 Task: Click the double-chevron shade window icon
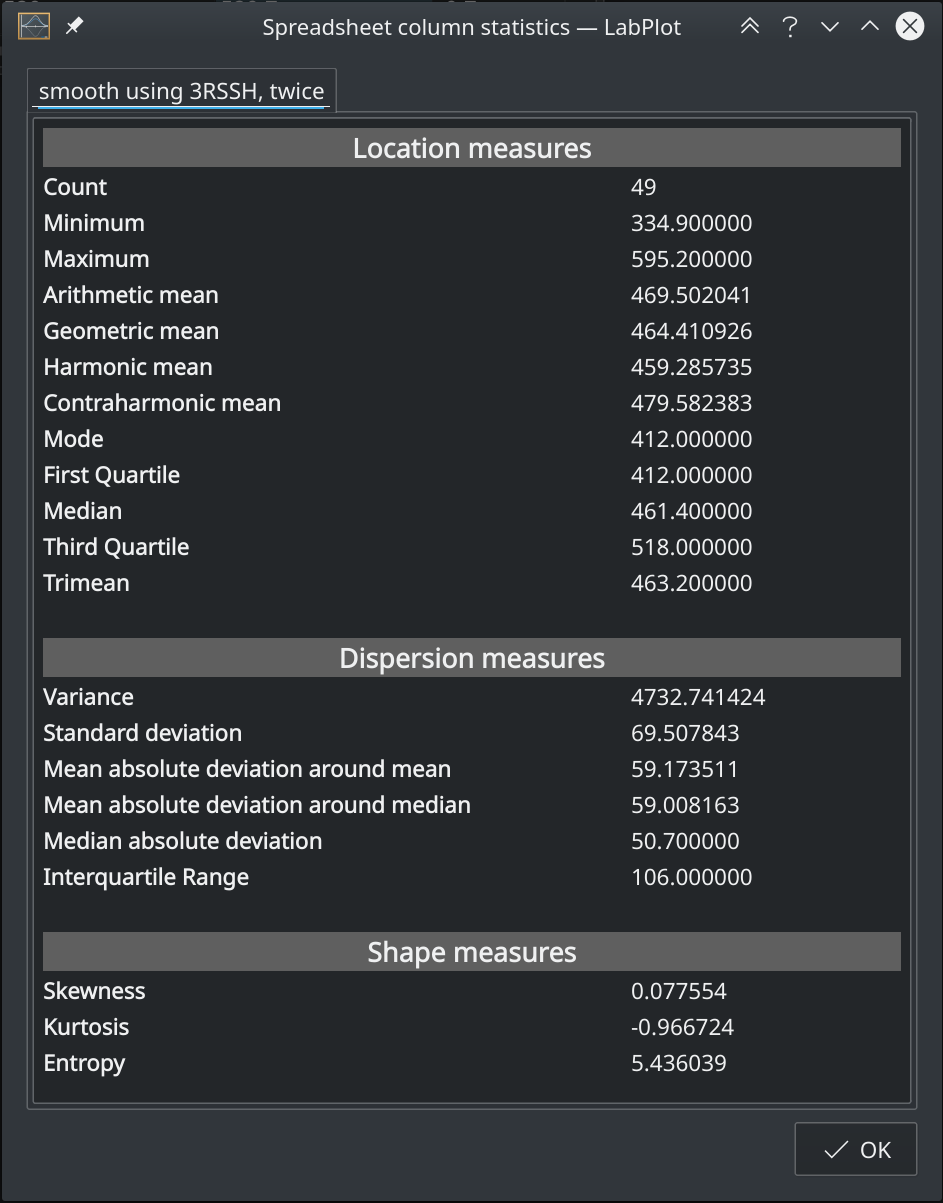pos(749,26)
